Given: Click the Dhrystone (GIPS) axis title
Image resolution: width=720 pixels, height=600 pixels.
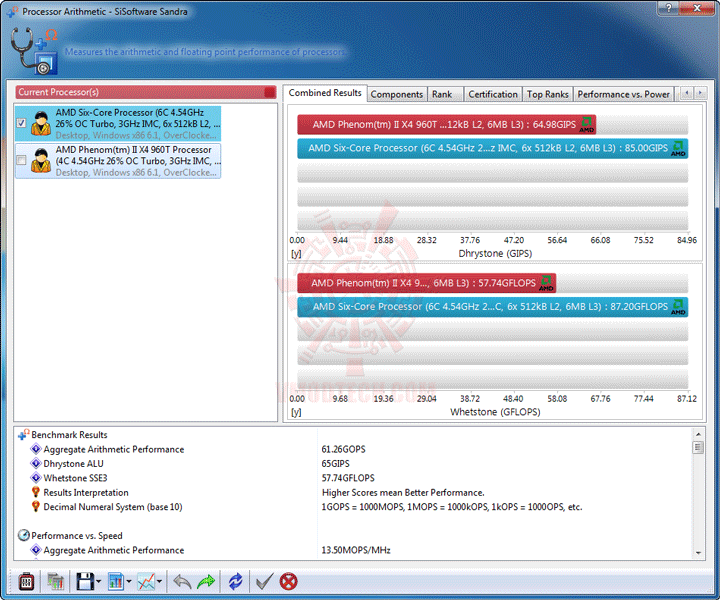Looking at the screenshot, I should point(495,253).
